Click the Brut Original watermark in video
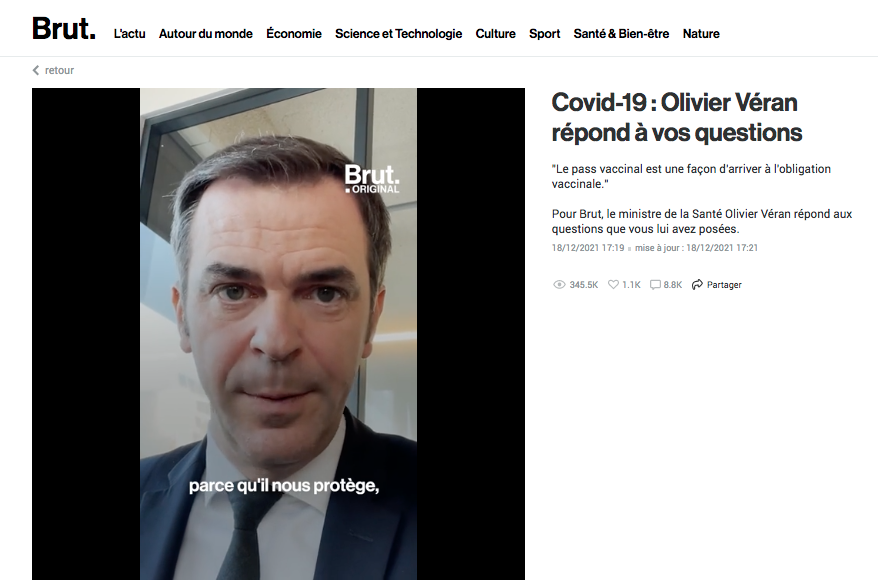Image resolution: width=878 pixels, height=587 pixels. click(x=372, y=179)
